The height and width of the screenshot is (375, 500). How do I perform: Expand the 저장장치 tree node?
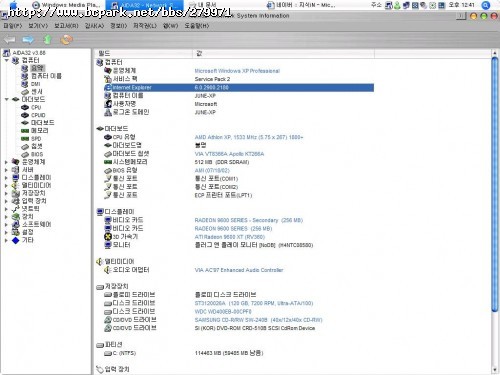click(6, 193)
